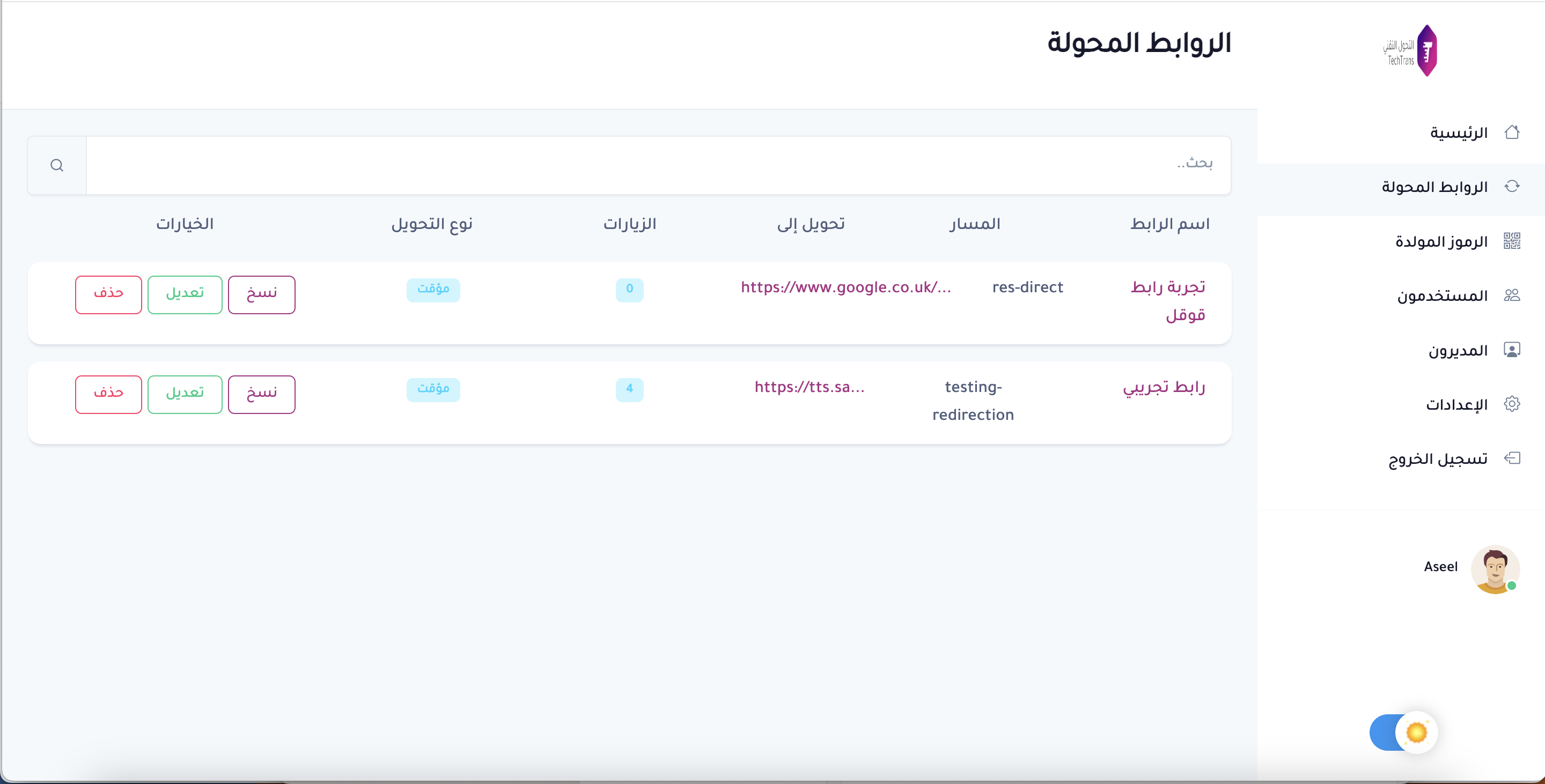
Task: Click the settings gear icon
Action: [1511, 404]
